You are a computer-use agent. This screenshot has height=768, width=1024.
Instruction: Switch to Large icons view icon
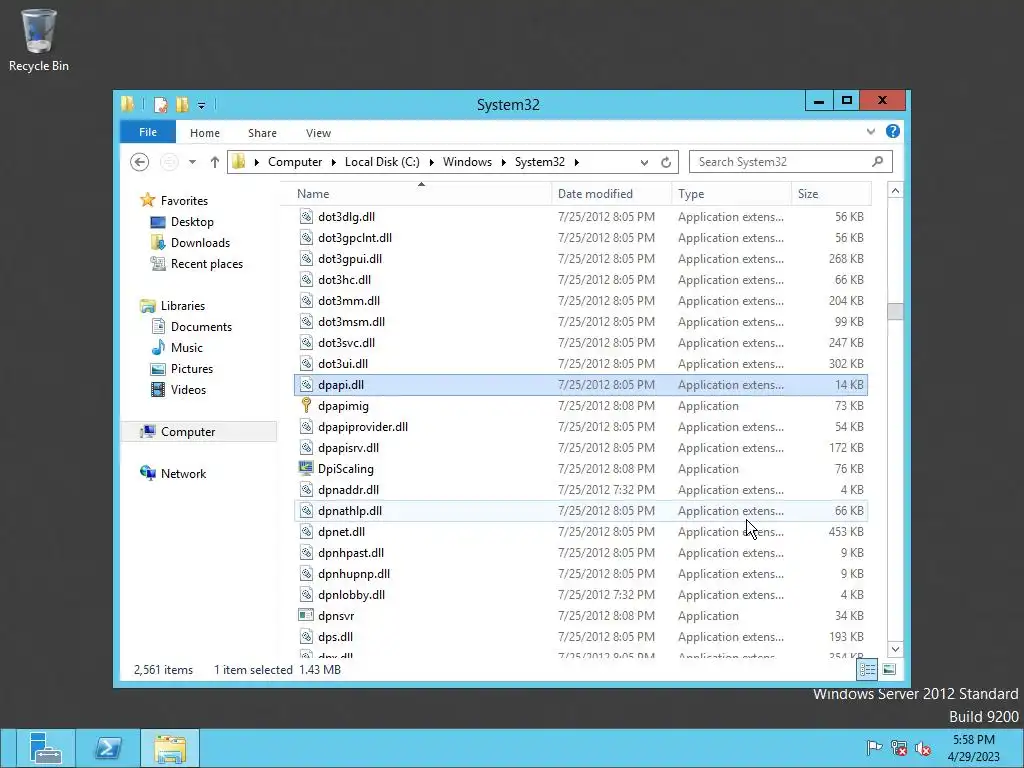coord(889,669)
